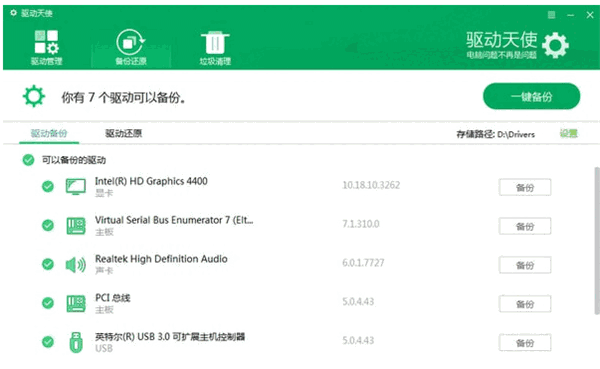600x369 pixels.
Task: Click version number 7.1.310.0
Action: (360, 224)
